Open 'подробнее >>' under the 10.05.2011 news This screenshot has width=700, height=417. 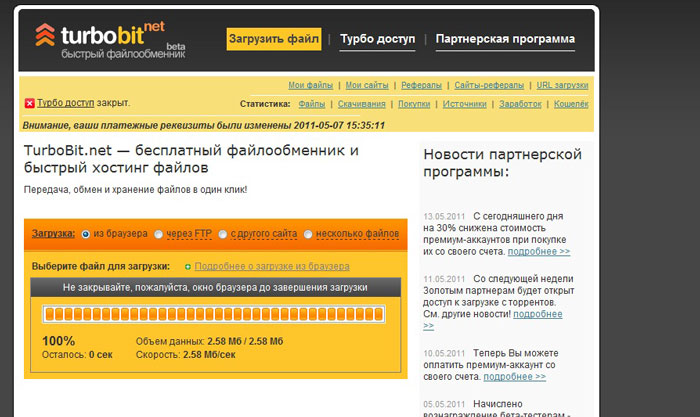[514, 376]
